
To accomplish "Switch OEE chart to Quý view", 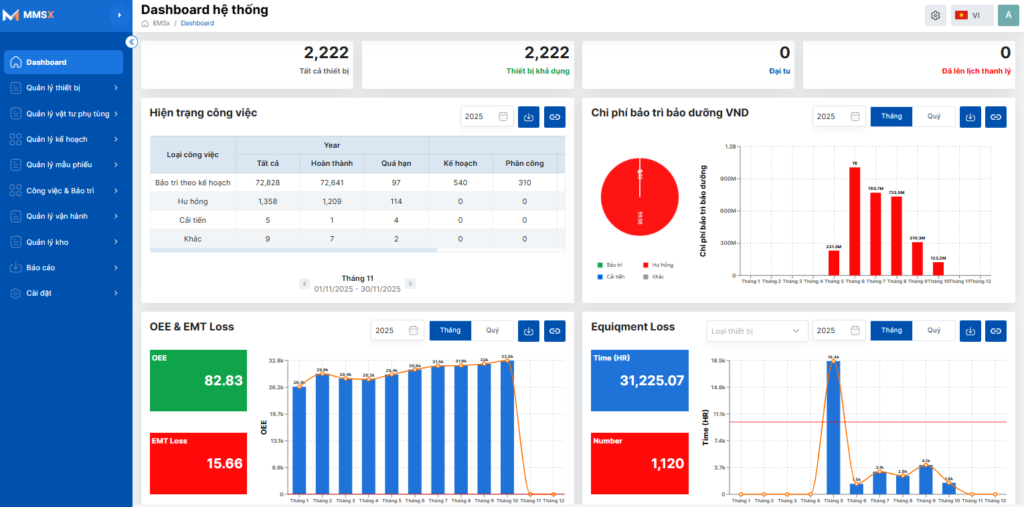I will pos(492,331).
